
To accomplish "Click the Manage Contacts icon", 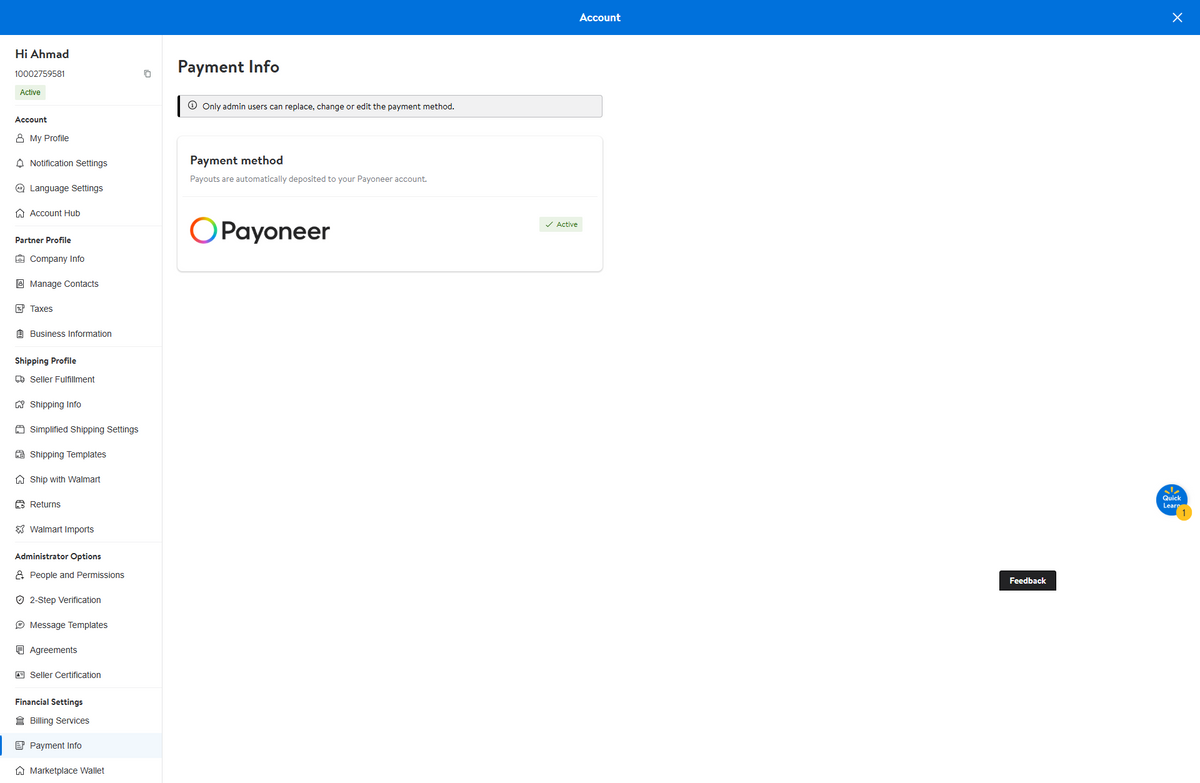I will coord(20,284).
